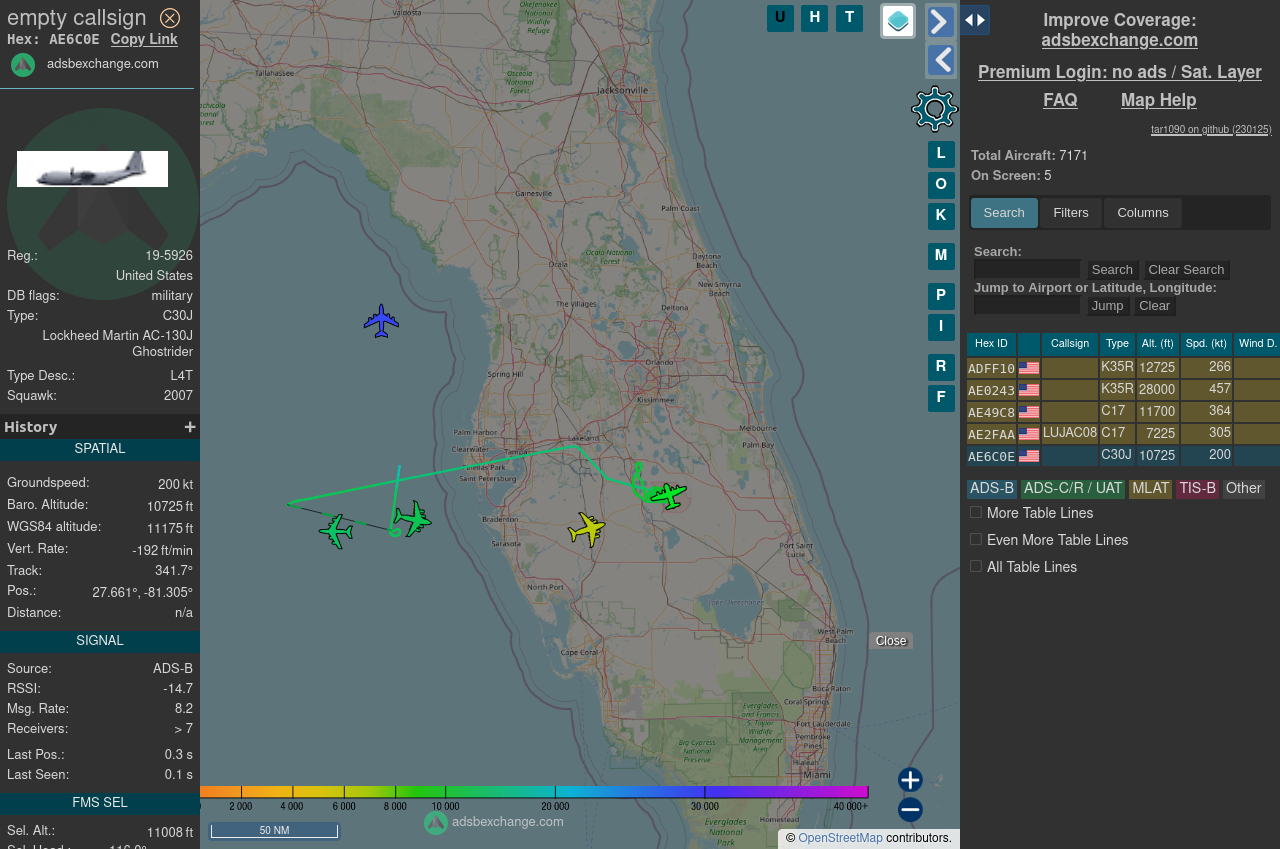This screenshot has height=849, width=1280.
Task: Open map settings gear icon
Action: [x=935, y=109]
